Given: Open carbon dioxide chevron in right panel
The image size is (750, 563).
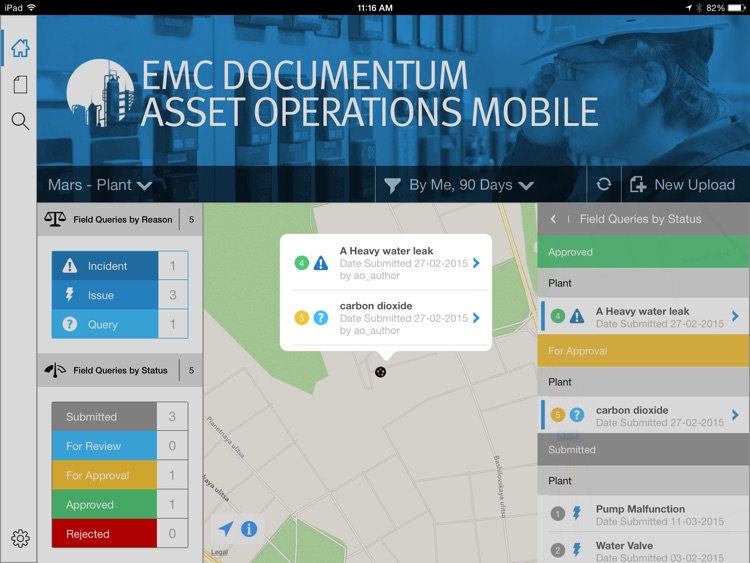Looking at the screenshot, I should pos(735,415).
